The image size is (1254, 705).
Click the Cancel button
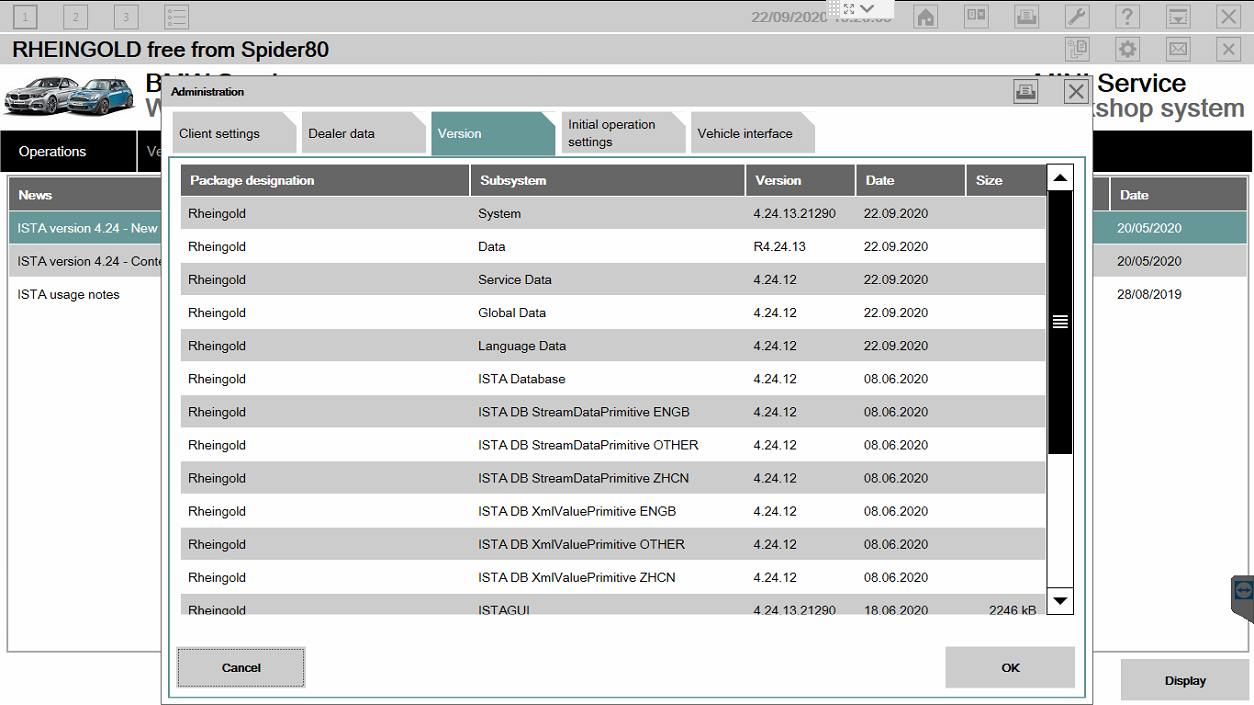click(241, 667)
